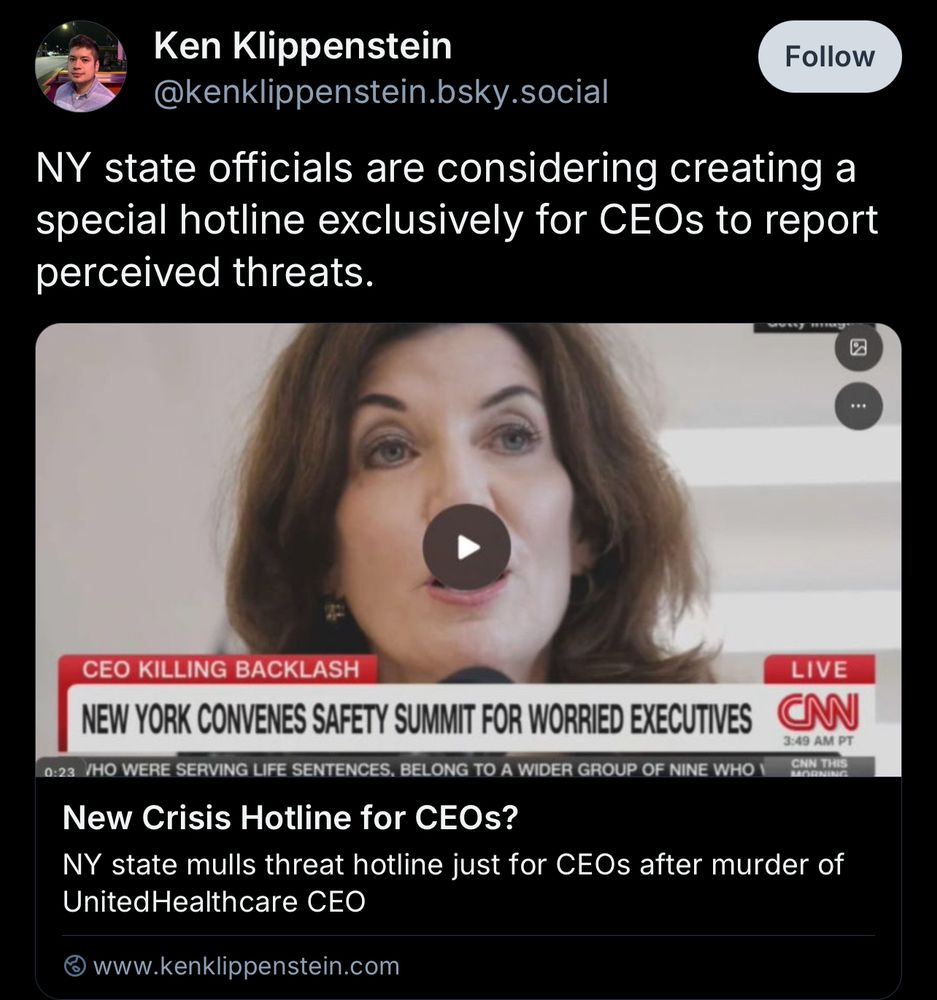
Task: Open the headline New Crisis Hotline for CEOs?
Action: click(x=249, y=816)
